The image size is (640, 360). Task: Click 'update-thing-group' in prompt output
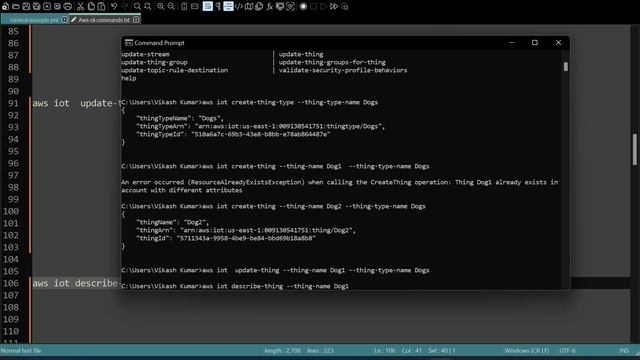coord(154,62)
